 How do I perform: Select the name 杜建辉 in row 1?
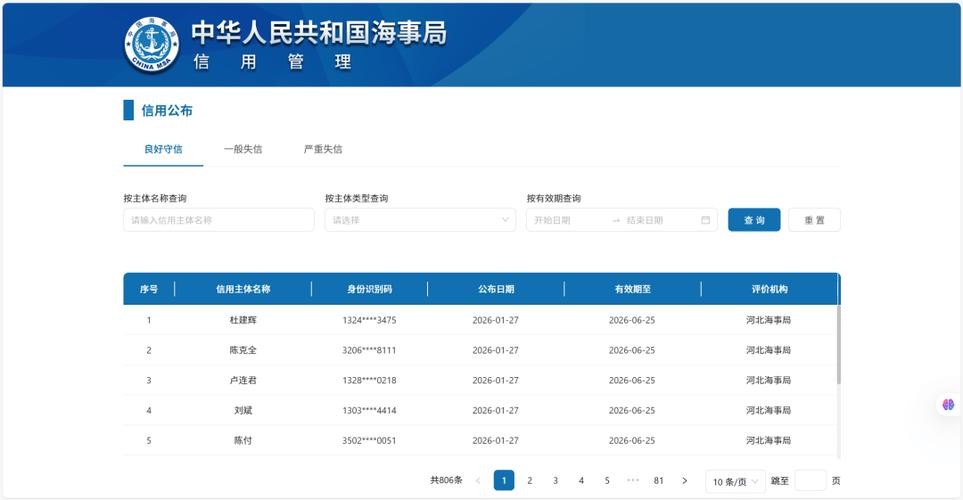coord(243,320)
